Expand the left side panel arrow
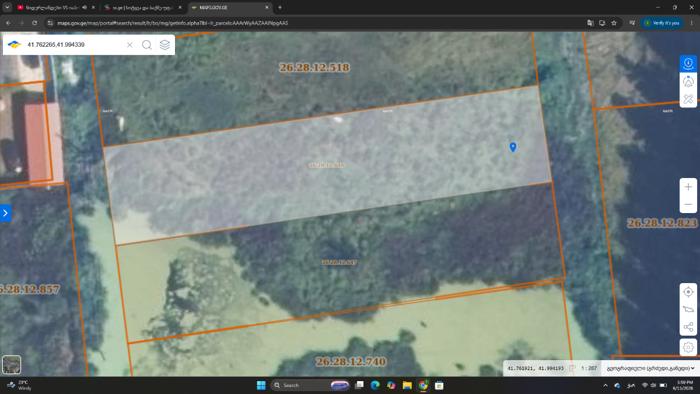 pyautogui.click(x=5, y=213)
